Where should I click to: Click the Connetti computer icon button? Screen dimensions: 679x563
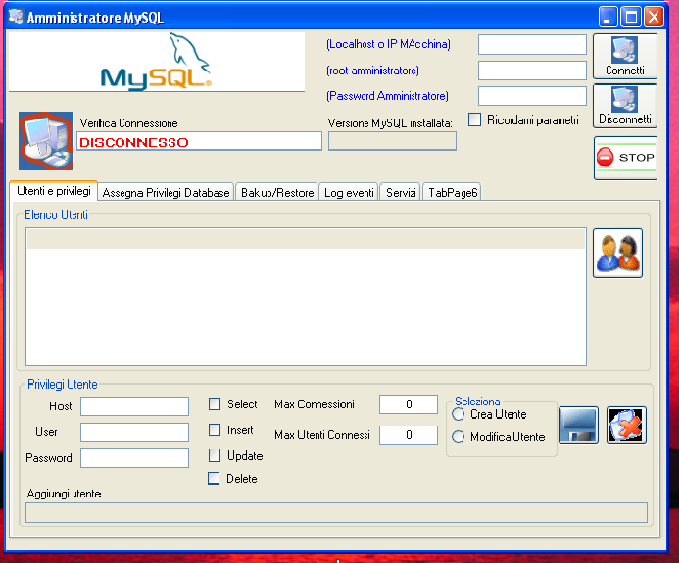(x=625, y=56)
